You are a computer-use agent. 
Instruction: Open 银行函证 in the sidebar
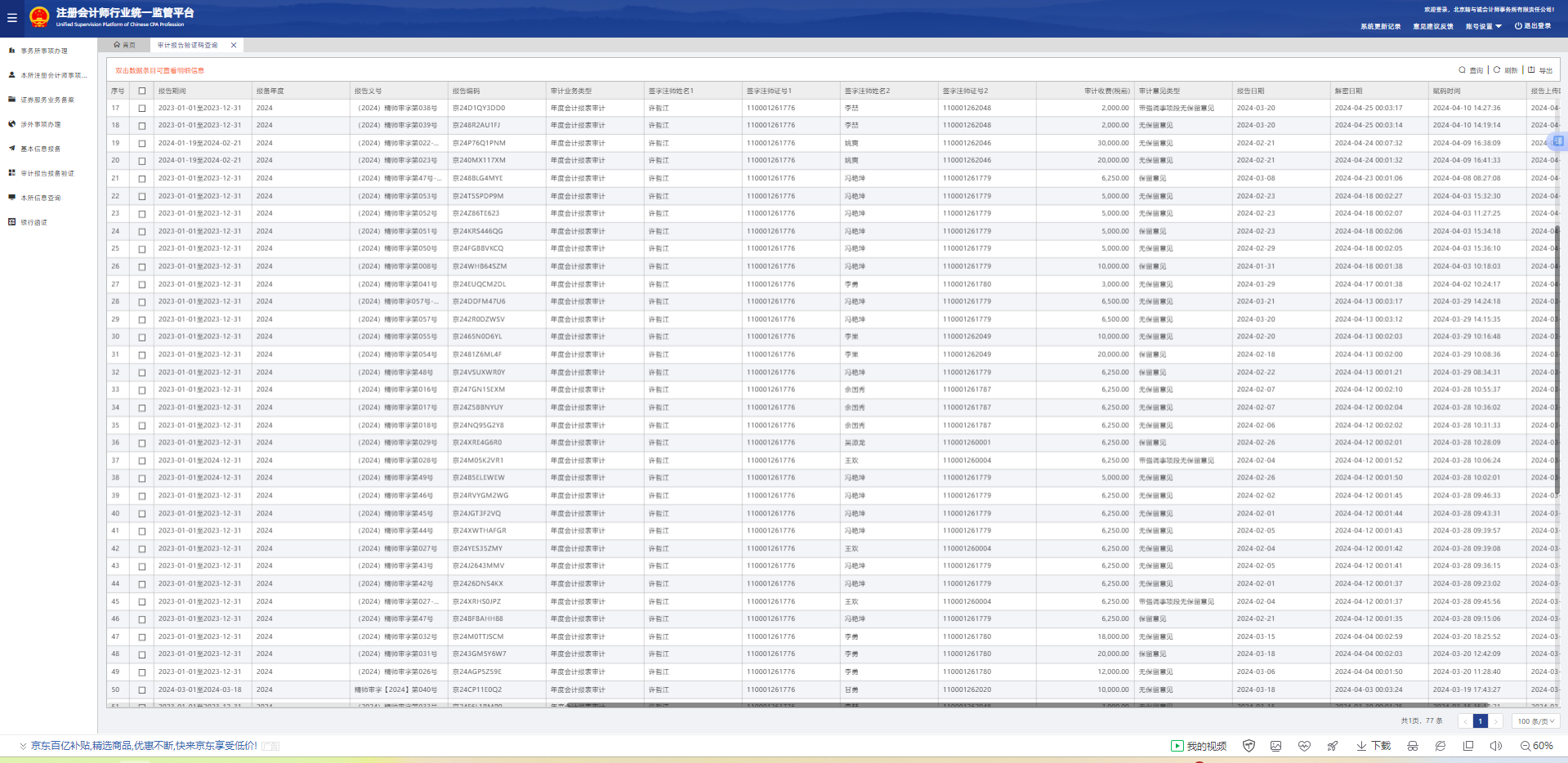pos(34,222)
